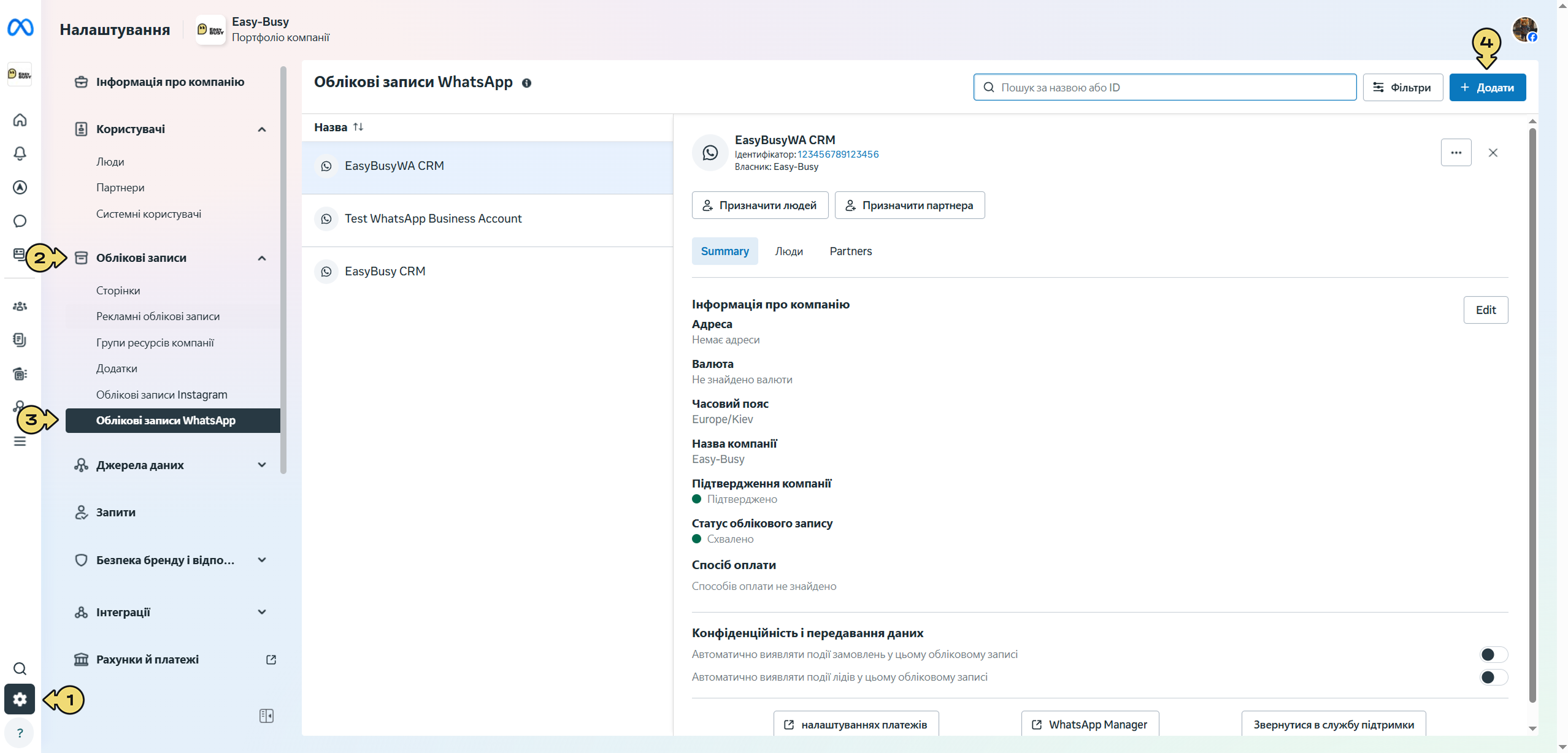Open the billing calculator icon in rail

pyautogui.click(x=20, y=373)
